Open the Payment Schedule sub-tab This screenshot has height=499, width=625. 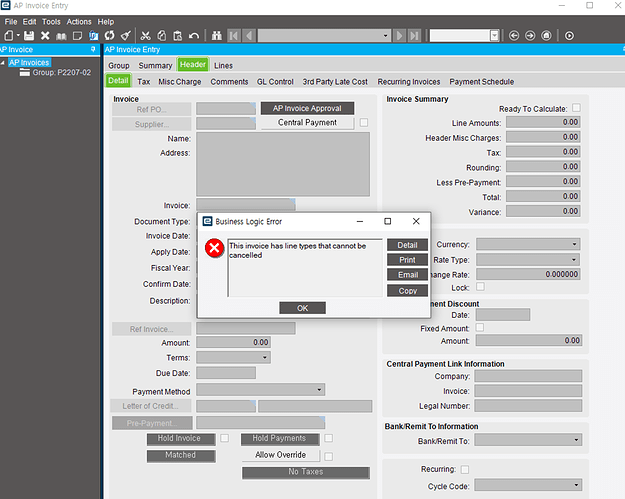(x=482, y=82)
